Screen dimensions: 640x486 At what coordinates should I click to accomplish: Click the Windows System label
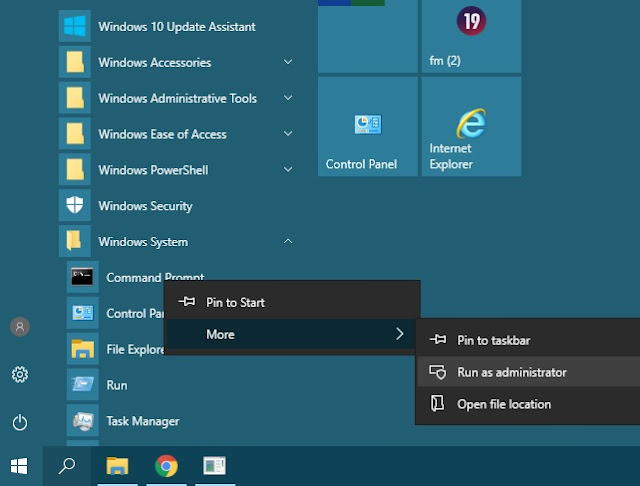pyautogui.click(x=143, y=242)
